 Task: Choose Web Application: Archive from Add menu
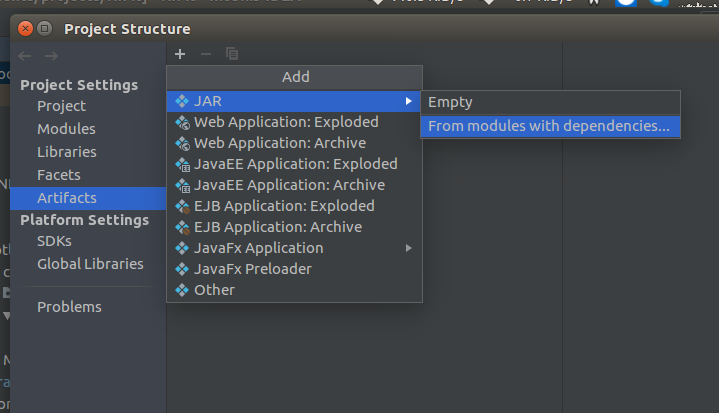[280, 143]
